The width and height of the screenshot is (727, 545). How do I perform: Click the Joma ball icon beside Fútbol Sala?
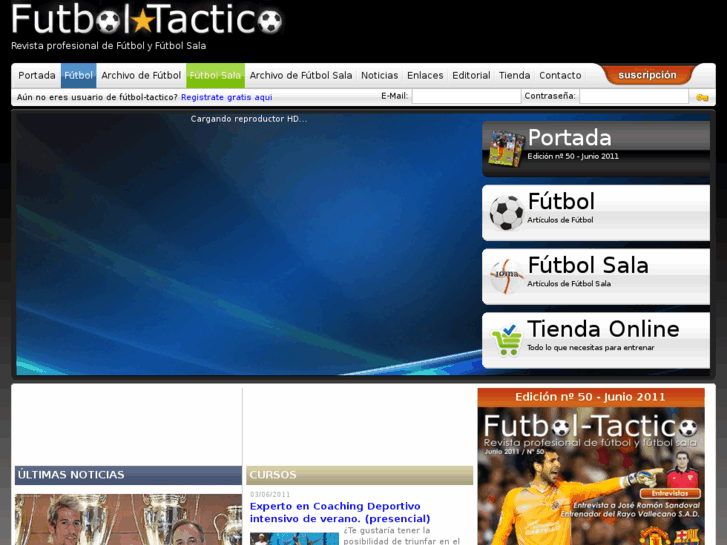tap(506, 276)
